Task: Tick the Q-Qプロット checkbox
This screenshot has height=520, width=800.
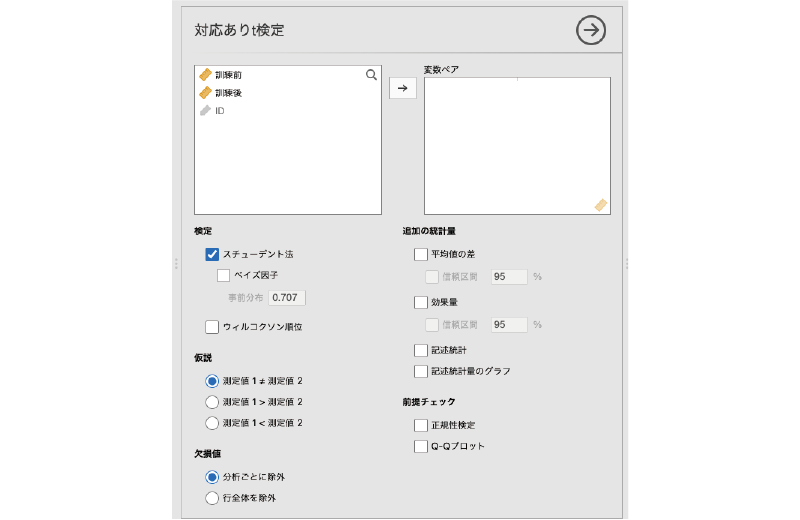Action: click(420, 446)
